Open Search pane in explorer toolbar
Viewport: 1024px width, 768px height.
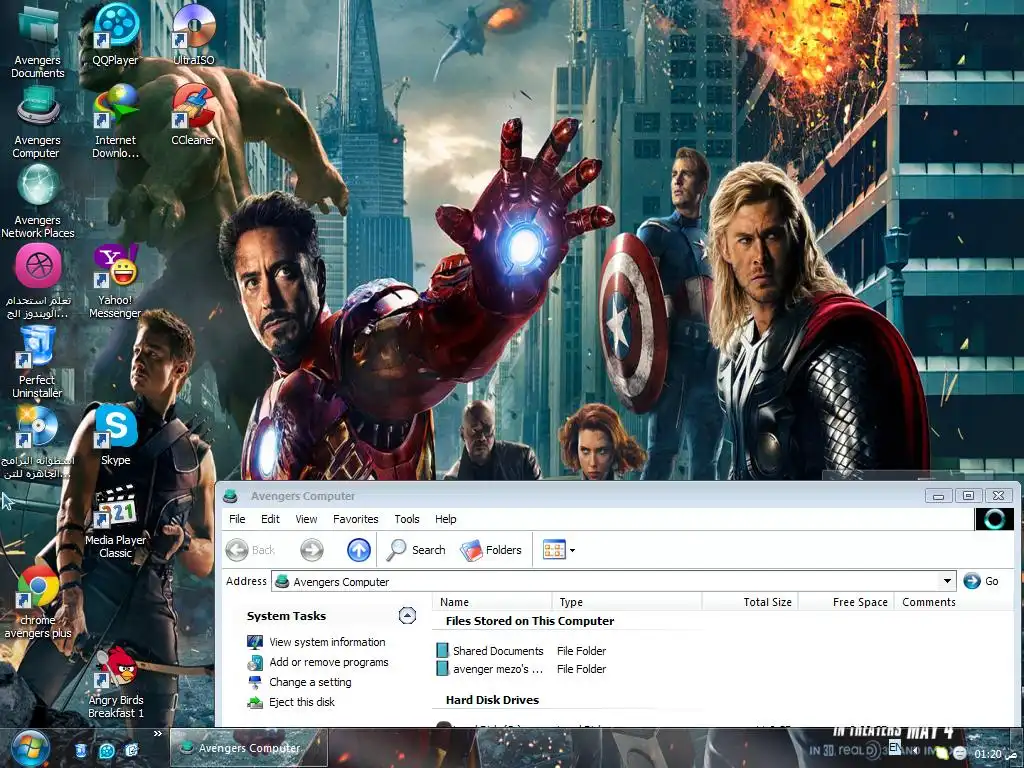pyautogui.click(x=416, y=550)
